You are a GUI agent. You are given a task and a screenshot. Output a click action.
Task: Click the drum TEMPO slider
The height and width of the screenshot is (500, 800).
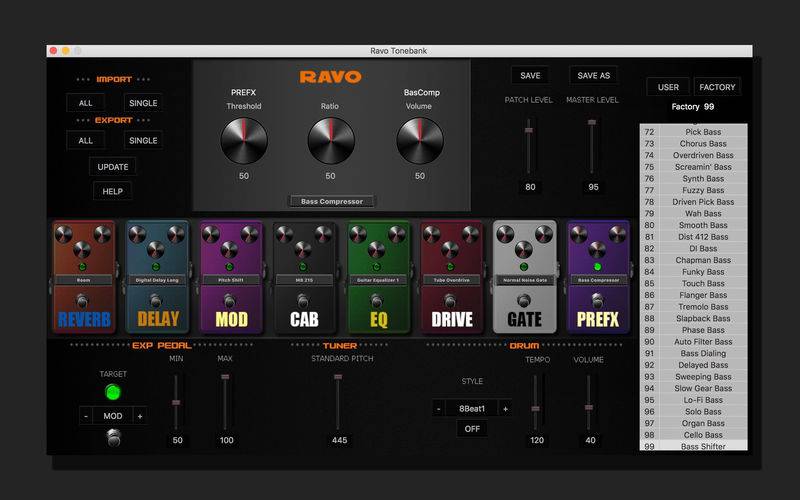coord(535,402)
